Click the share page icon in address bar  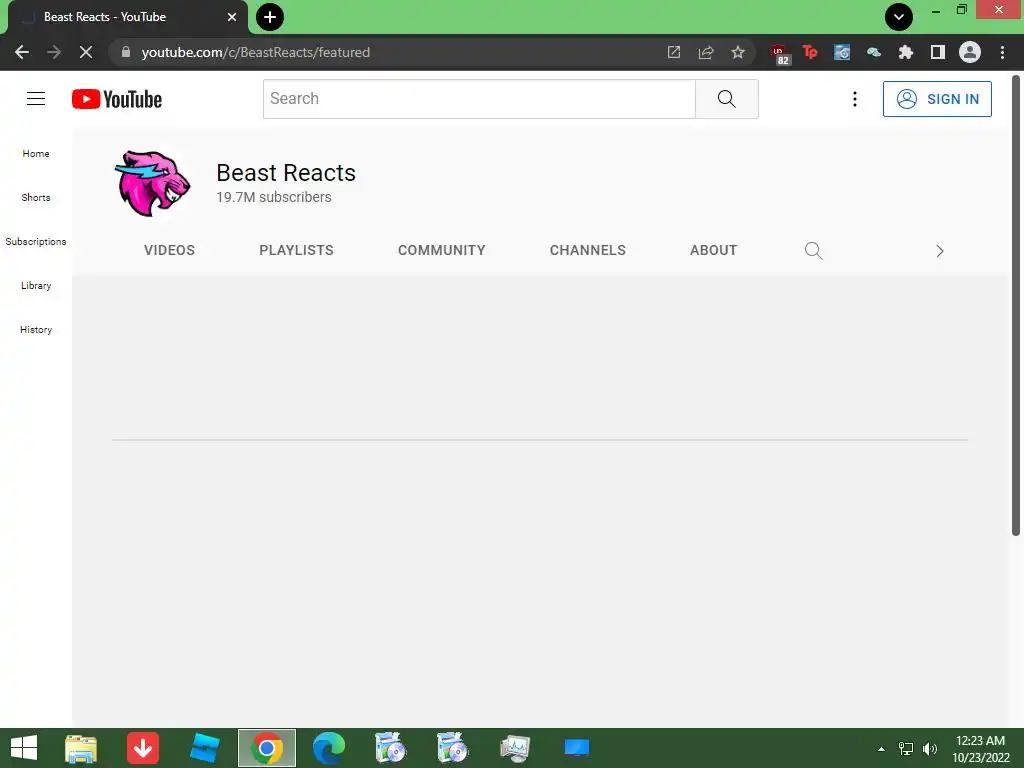pos(706,52)
